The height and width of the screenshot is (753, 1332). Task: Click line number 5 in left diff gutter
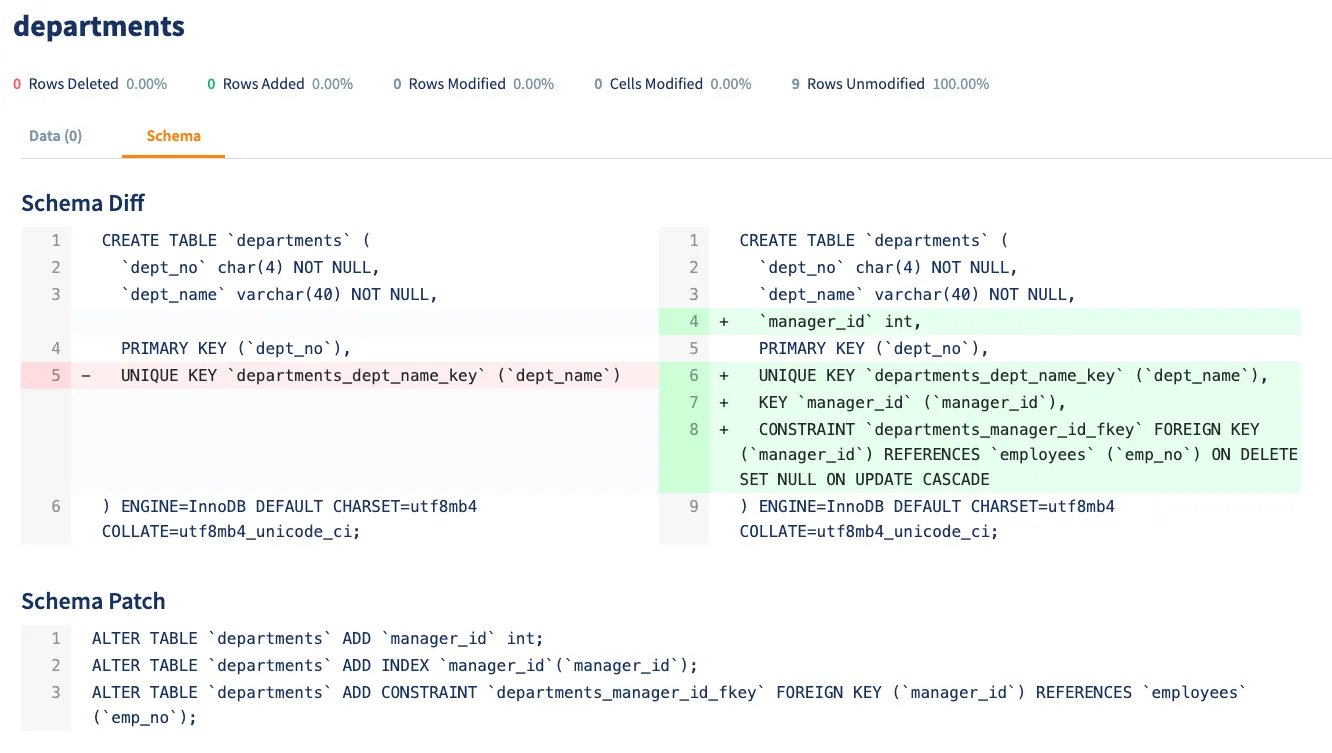pyautogui.click(x=55, y=375)
